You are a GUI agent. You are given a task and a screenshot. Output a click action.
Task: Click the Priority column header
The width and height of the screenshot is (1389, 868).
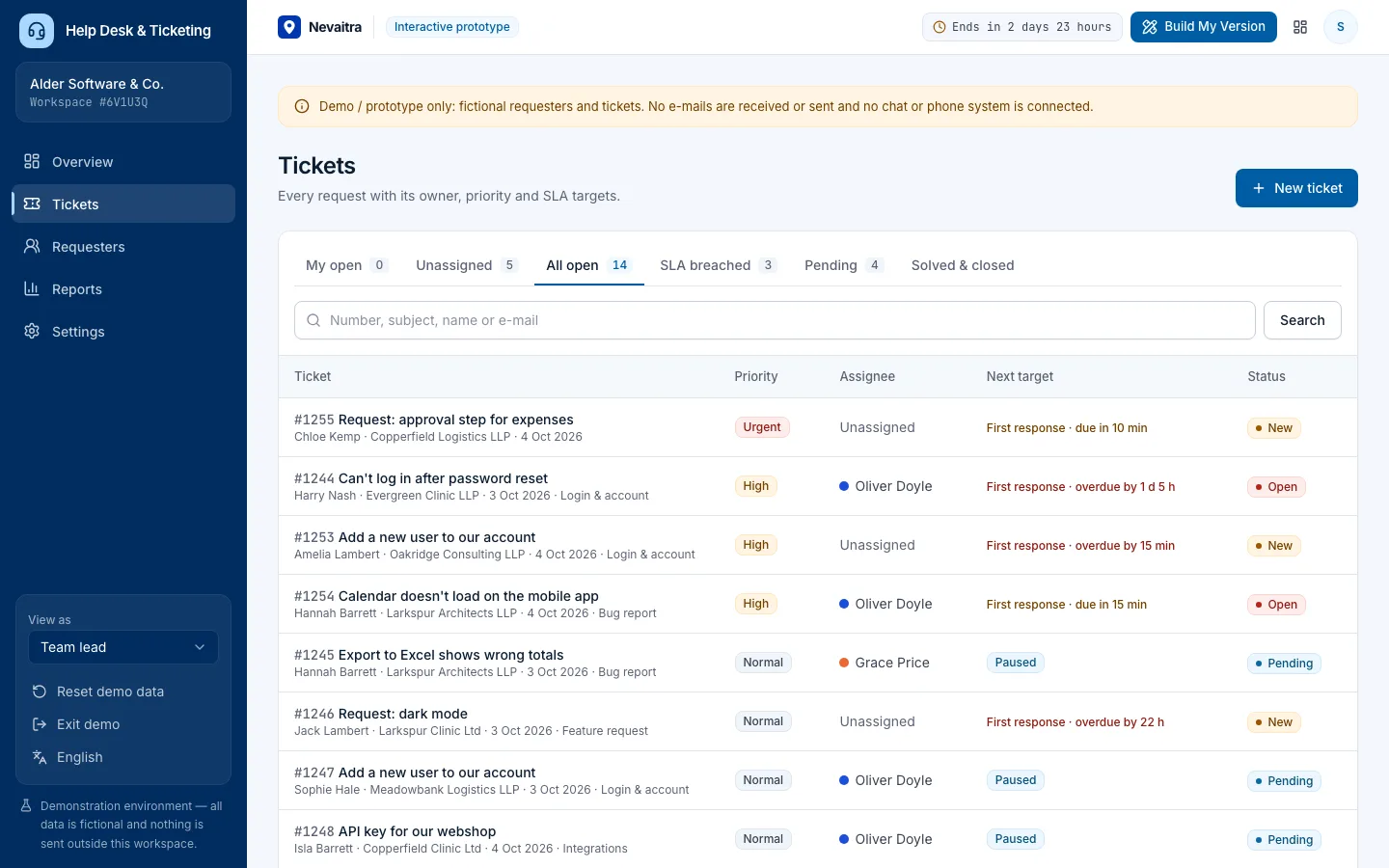click(756, 376)
